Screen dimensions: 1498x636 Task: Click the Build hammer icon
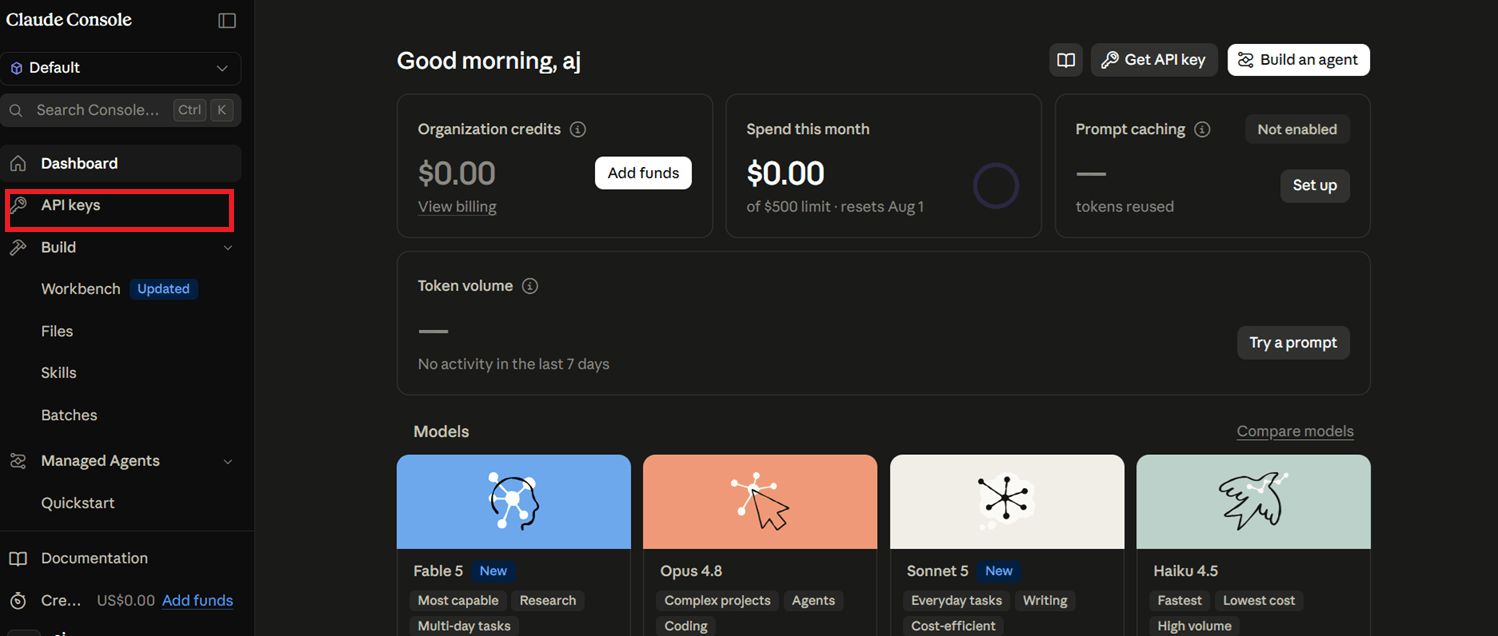[x=18, y=247]
